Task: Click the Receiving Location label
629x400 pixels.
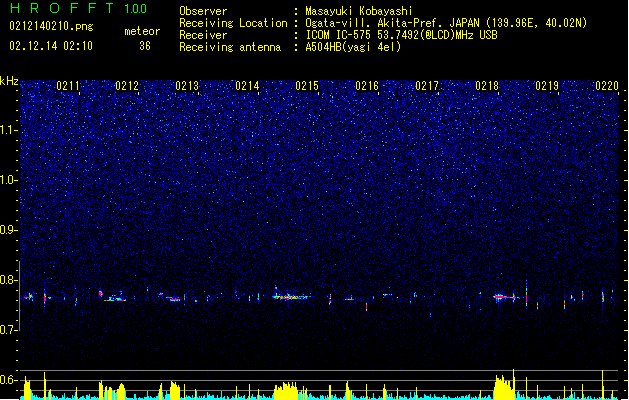Action: click(x=233, y=23)
